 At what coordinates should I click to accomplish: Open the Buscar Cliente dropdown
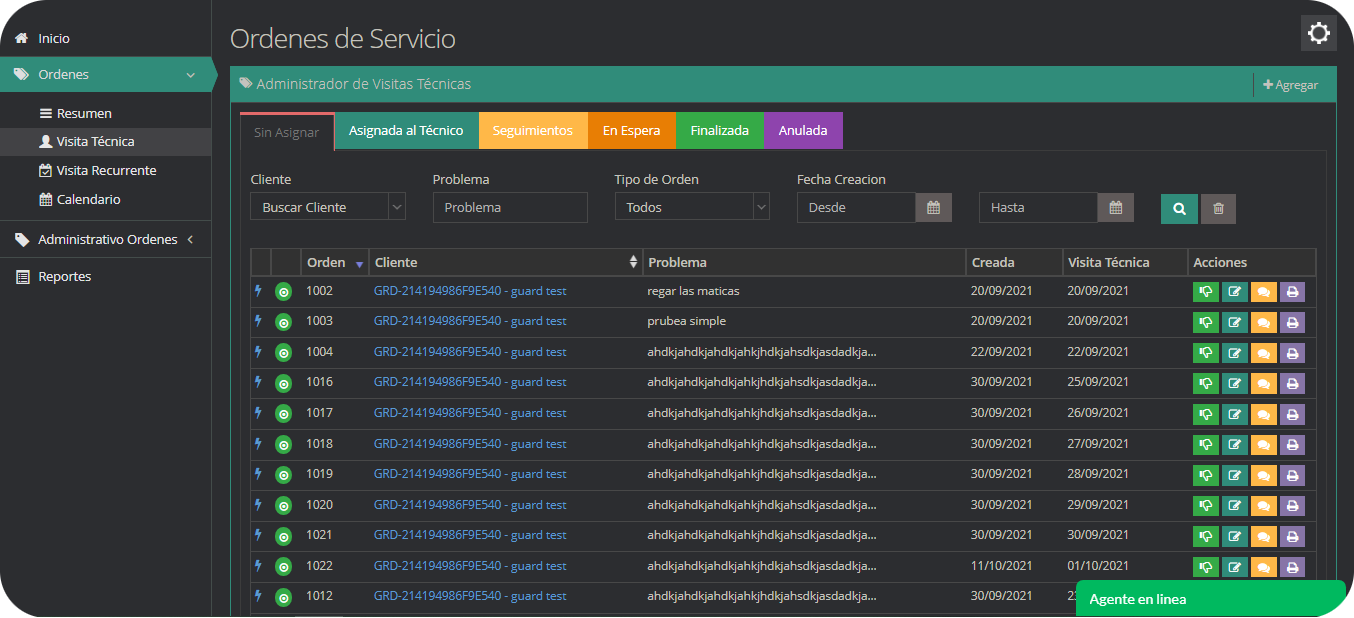click(327, 208)
